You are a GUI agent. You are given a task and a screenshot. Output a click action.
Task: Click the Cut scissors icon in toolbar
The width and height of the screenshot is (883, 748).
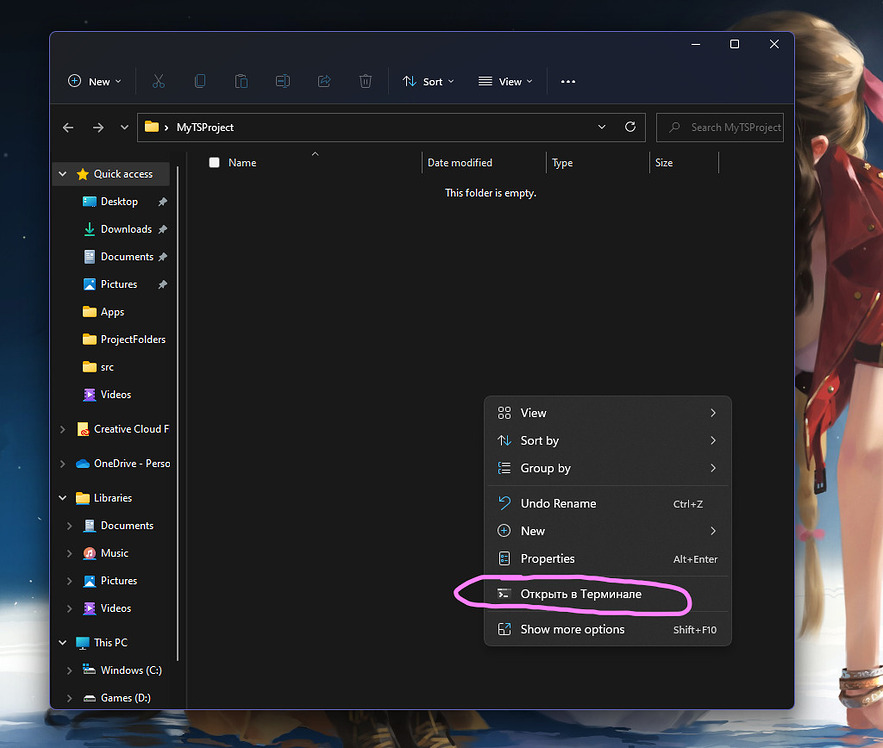point(159,81)
